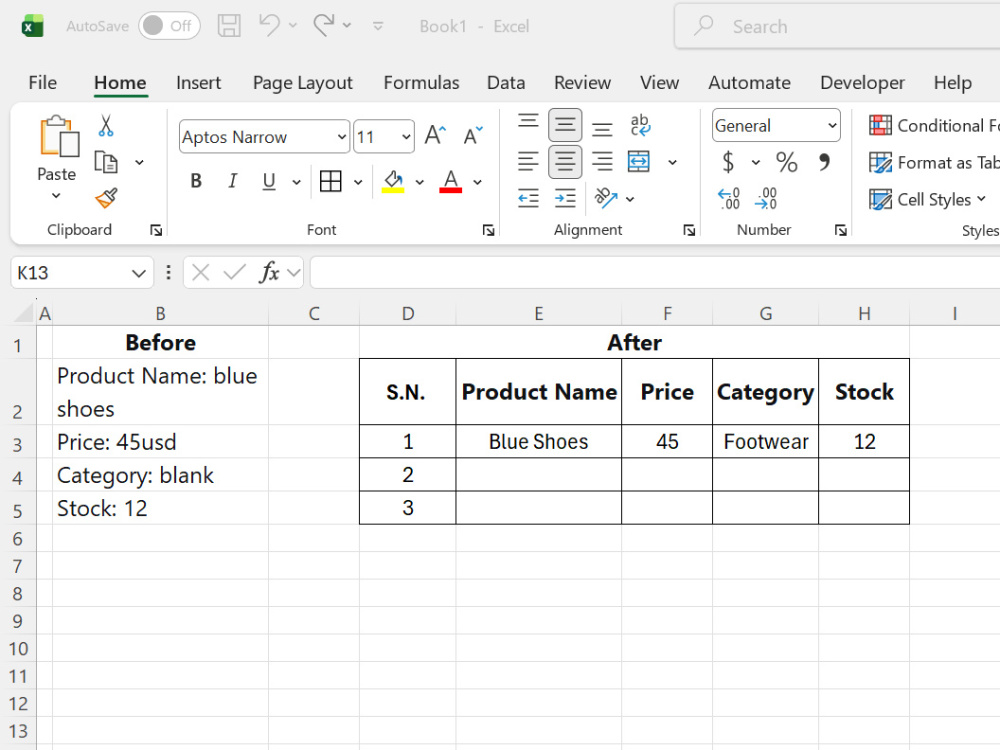Switch to the Developer tab
Viewport: 1000px width, 750px height.
click(862, 83)
